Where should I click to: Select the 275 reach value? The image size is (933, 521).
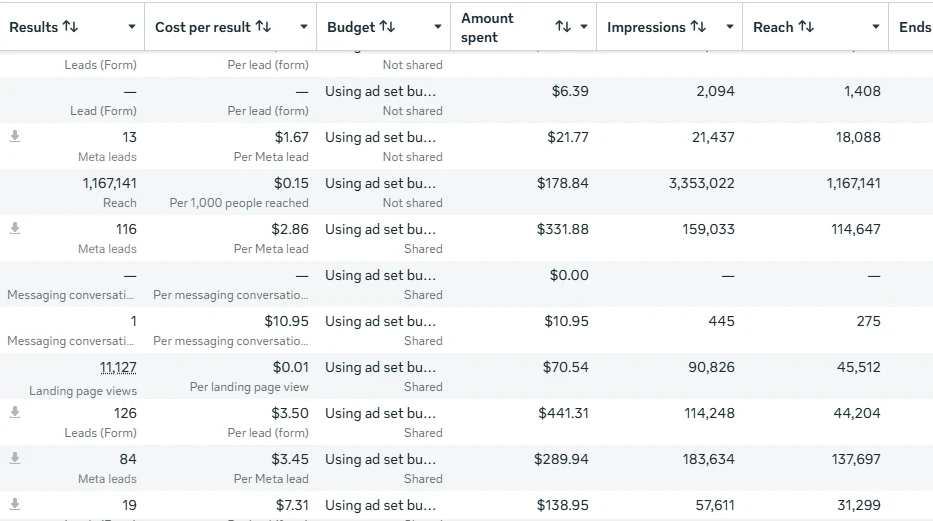[869, 321]
